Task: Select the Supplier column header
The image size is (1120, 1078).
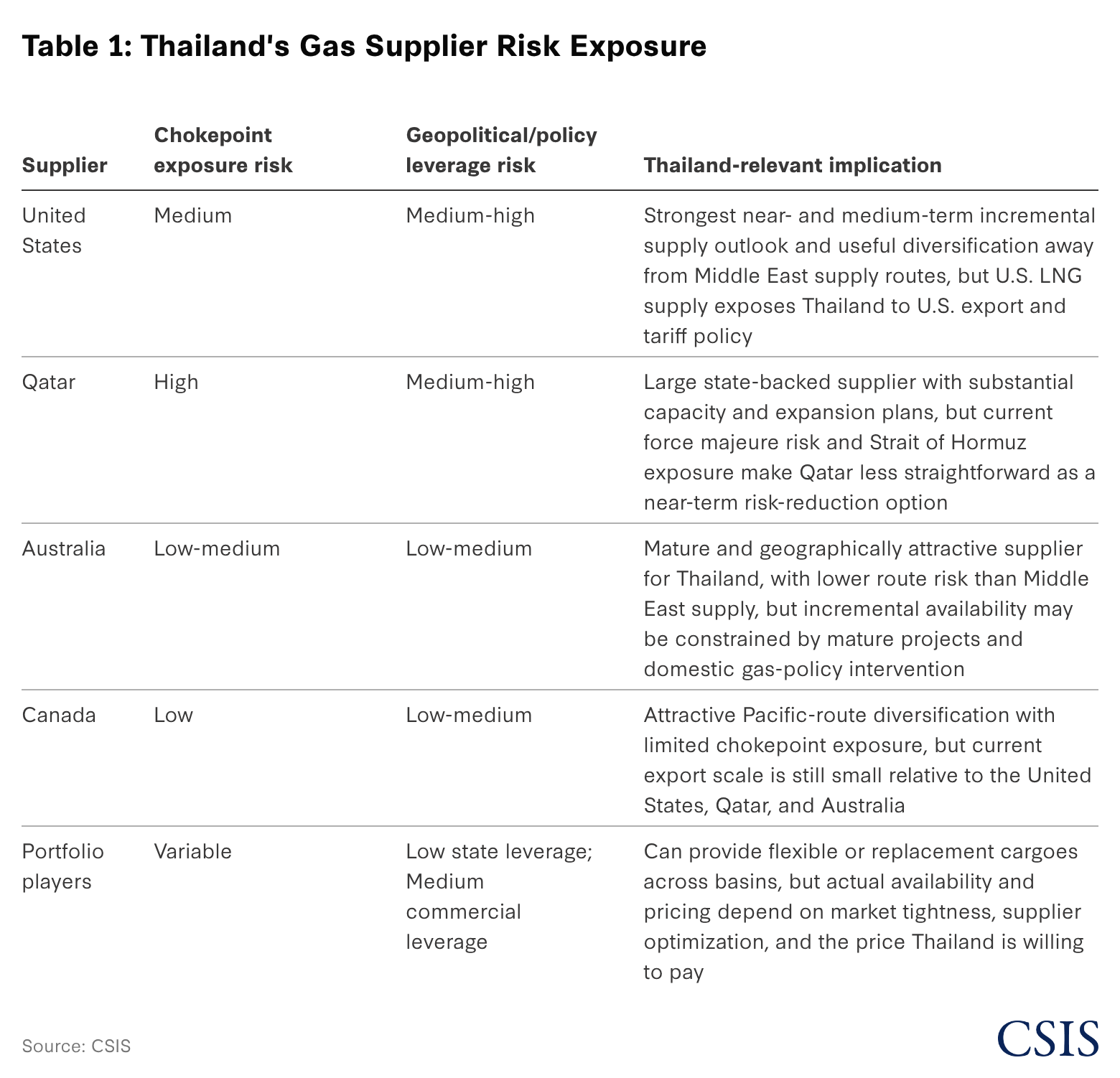Action: click(x=65, y=165)
